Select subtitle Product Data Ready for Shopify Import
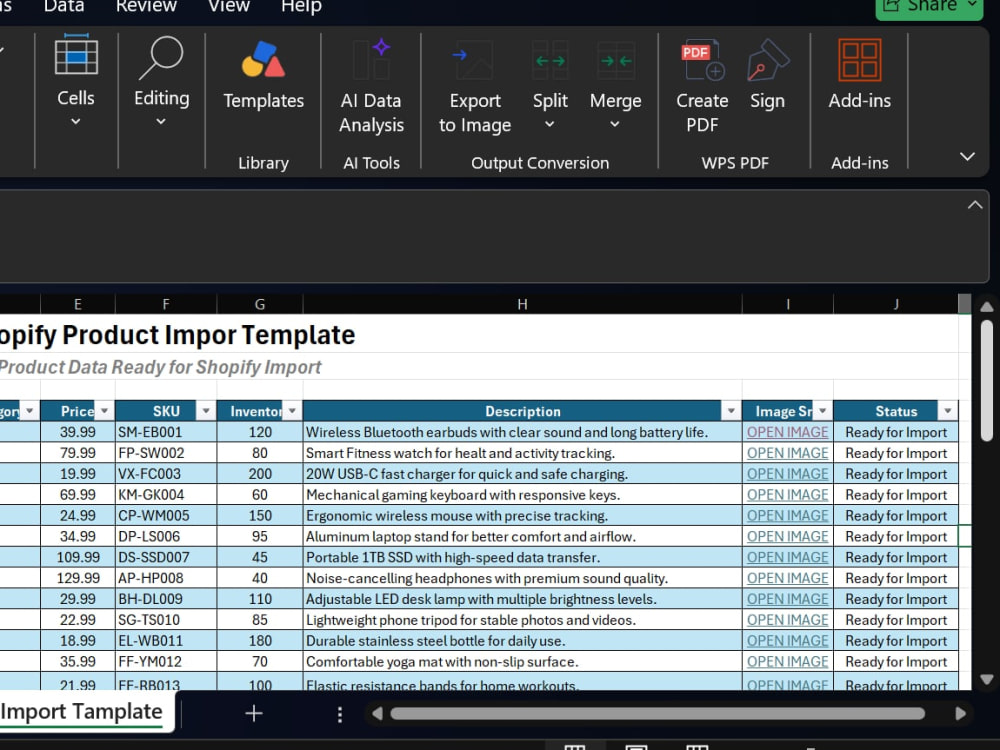 point(160,367)
